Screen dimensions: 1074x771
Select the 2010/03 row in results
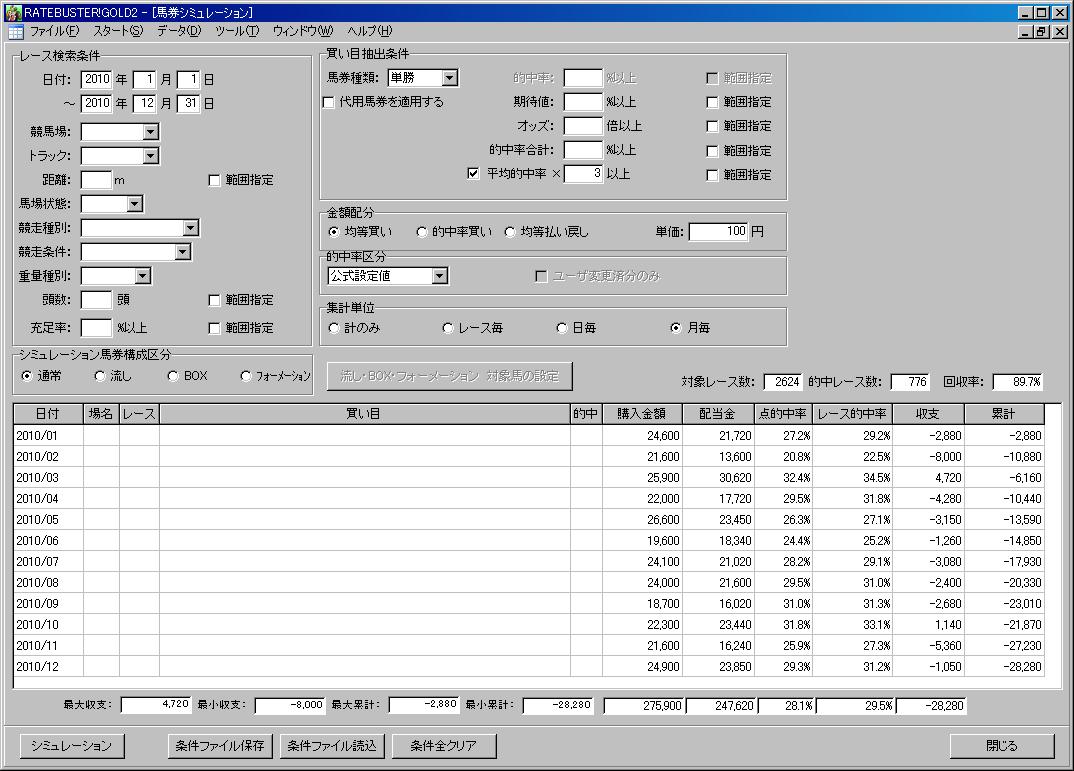(528, 477)
